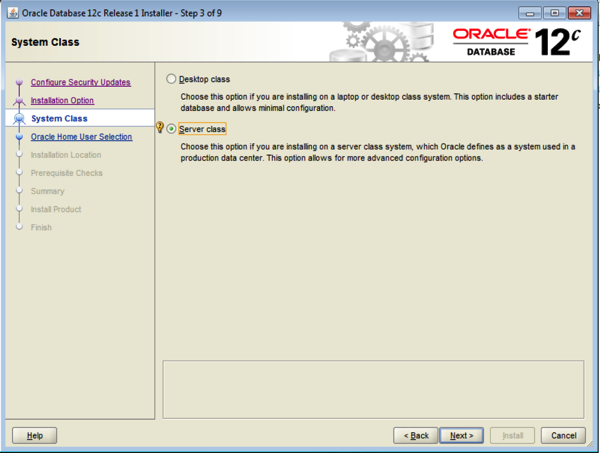Click the Finish step label
Screen dimensions: 600x453
coord(41,227)
